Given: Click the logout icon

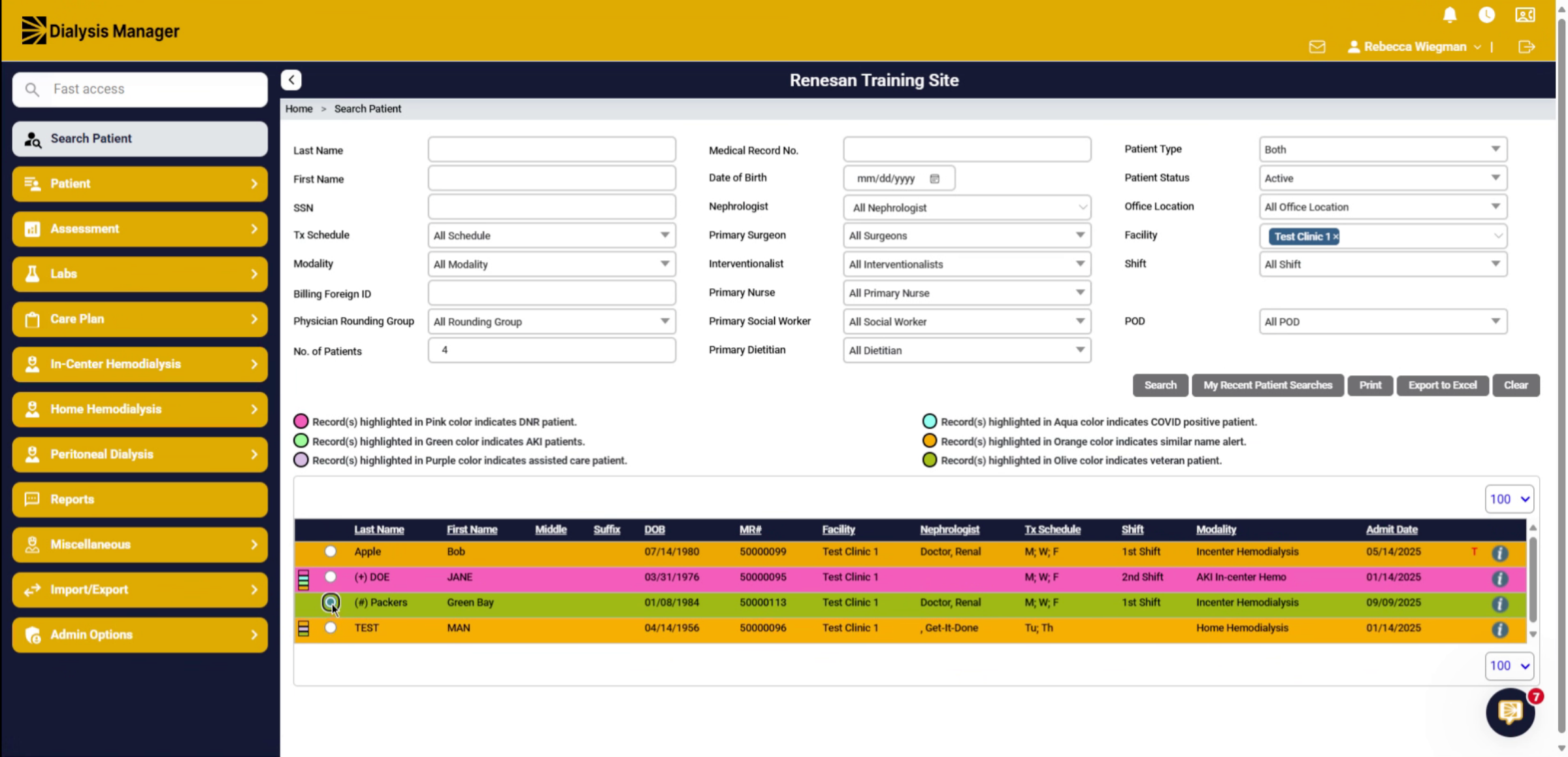Looking at the screenshot, I should 1526,47.
